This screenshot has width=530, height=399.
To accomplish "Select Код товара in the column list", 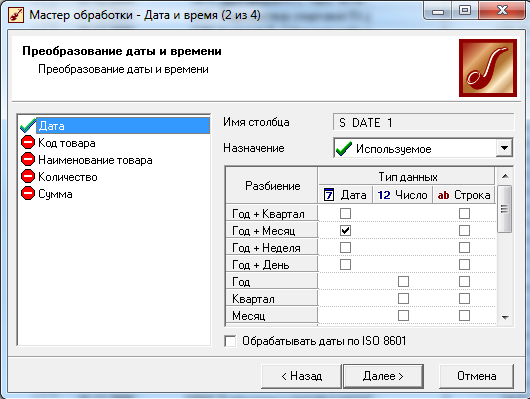I will coord(67,143).
